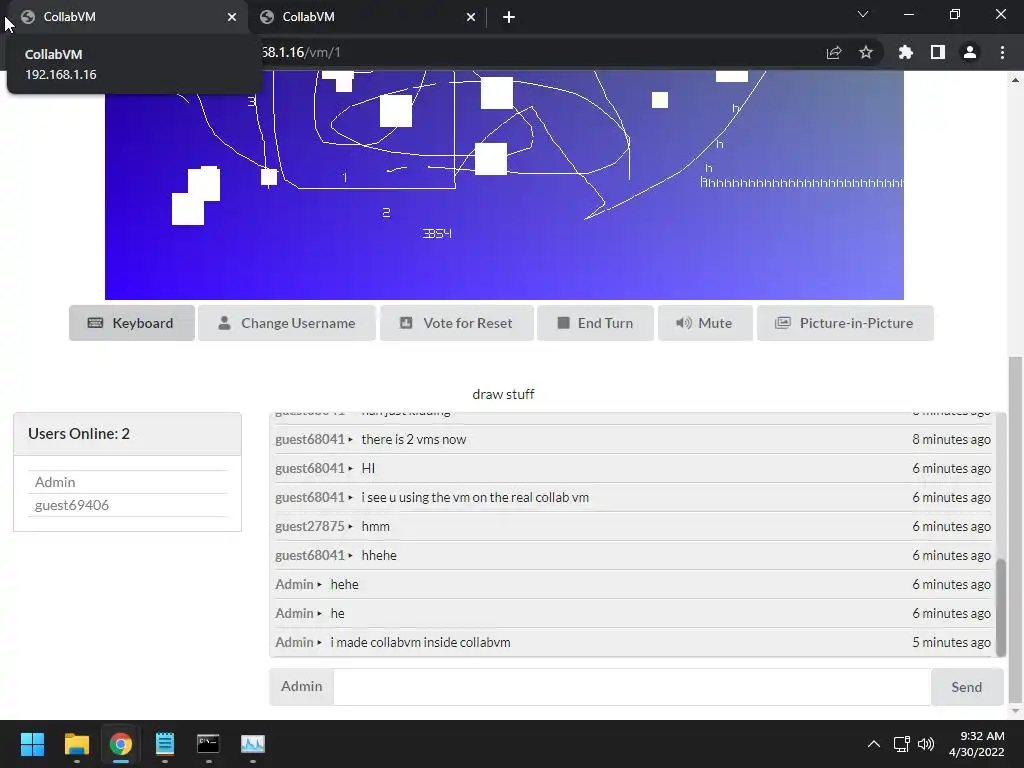Focus the chat message input field
1024x768 pixels.
pos(632,686)
